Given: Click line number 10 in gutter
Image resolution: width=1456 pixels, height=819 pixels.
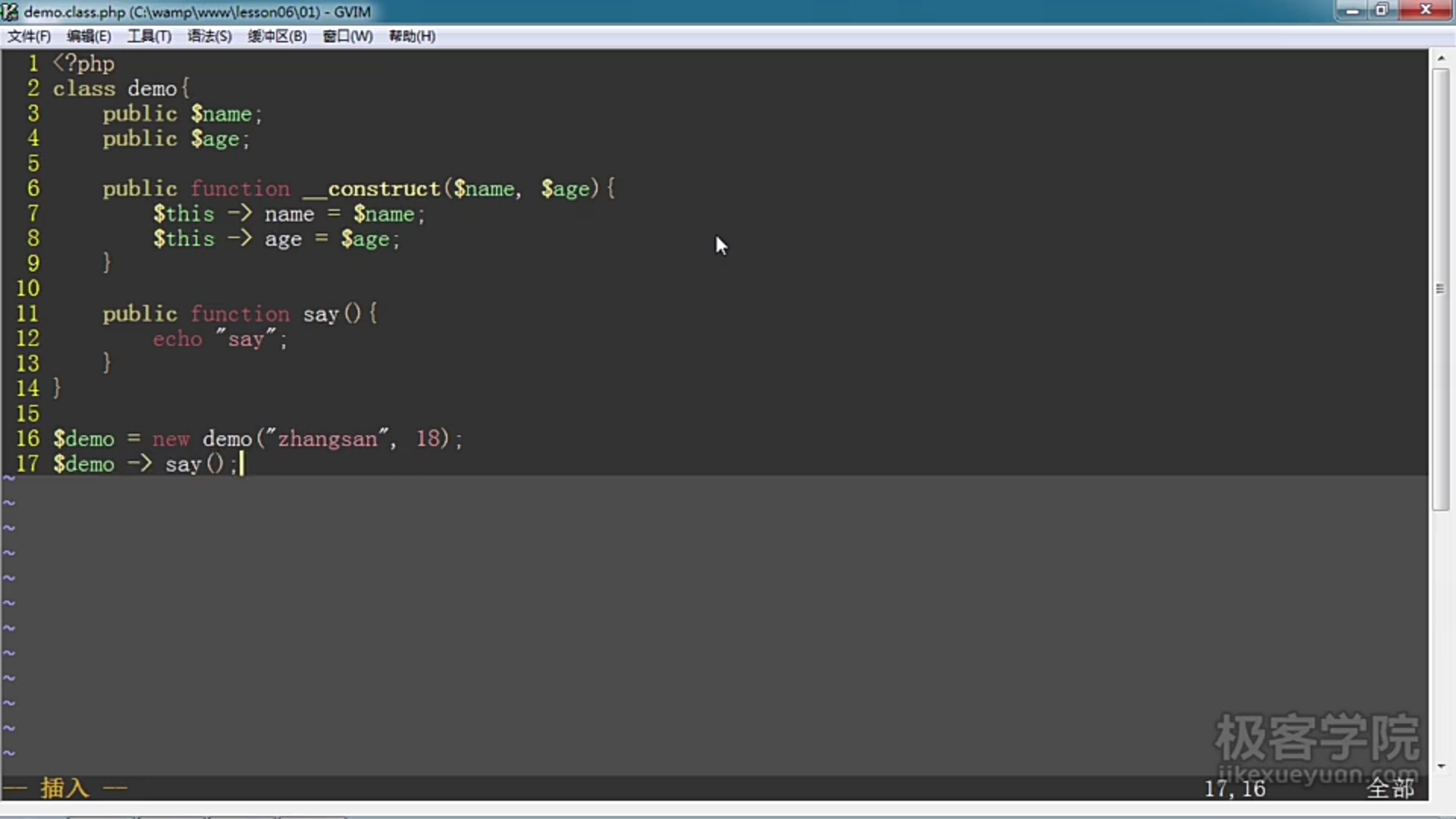Looking at the screenshot, I should (x=28, y=288).
